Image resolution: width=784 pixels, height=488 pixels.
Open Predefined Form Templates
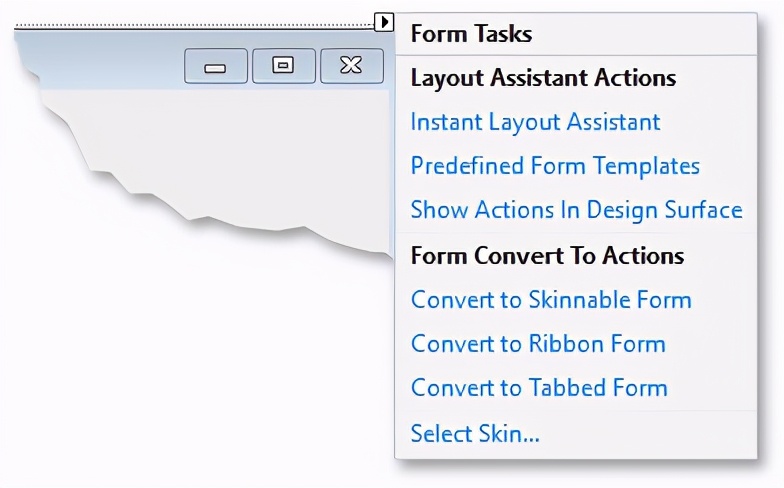point(555,166)
